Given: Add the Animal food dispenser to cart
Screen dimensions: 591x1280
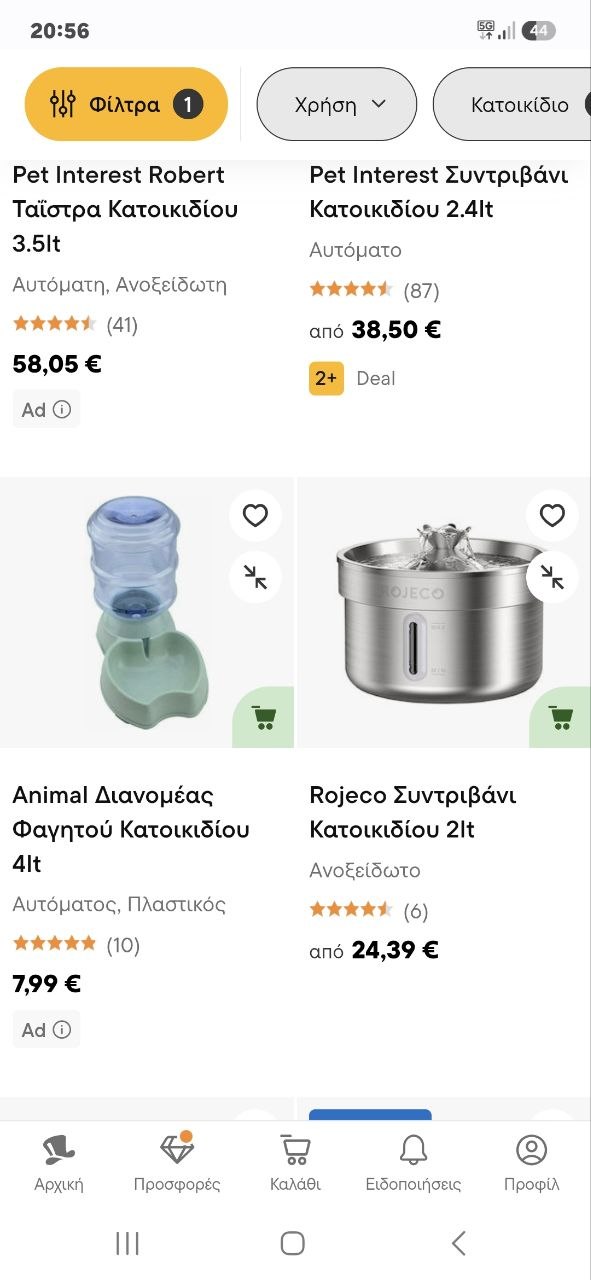Looking at the screenshot, I should coord(264,718).
